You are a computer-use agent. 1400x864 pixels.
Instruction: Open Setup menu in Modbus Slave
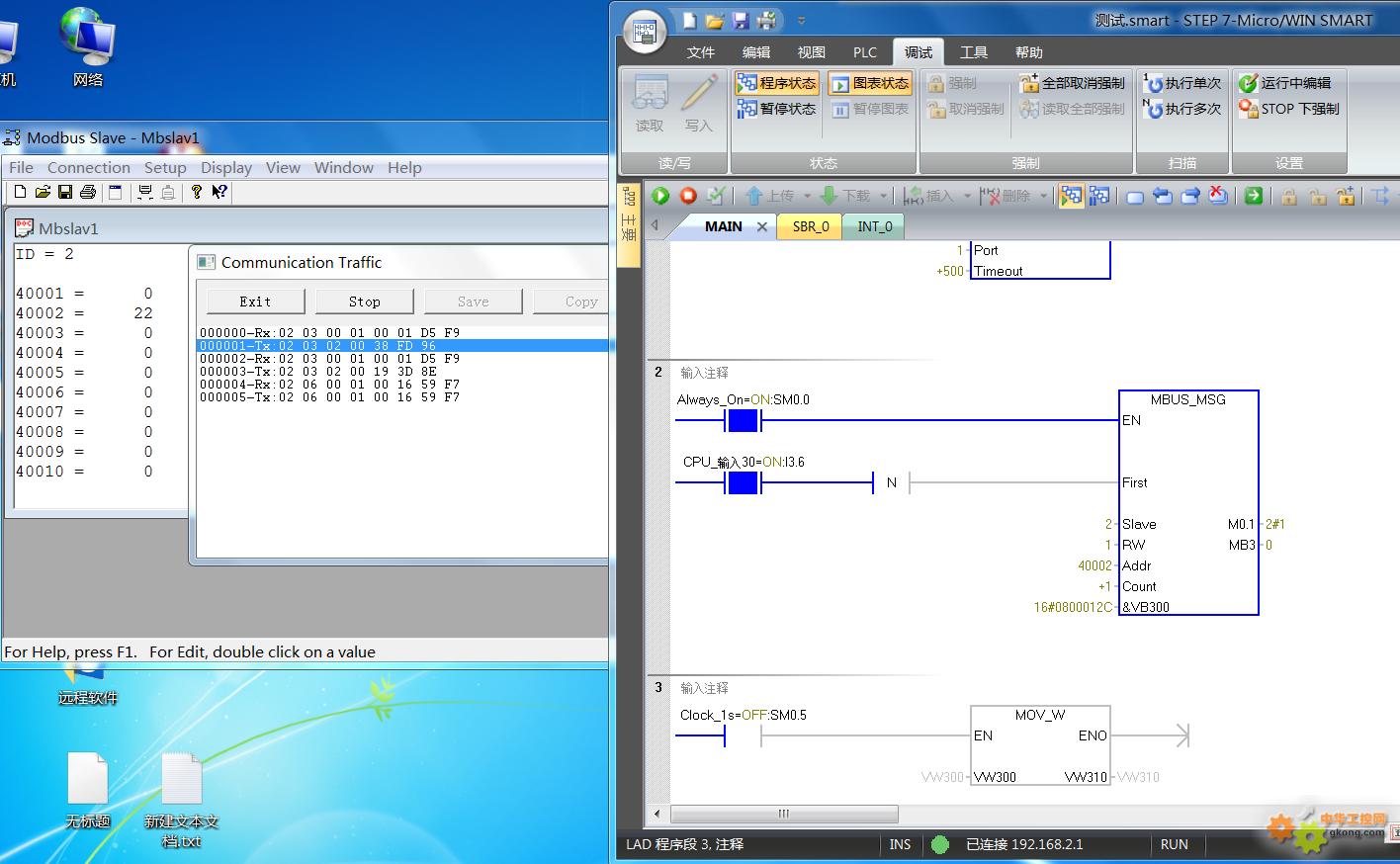[165, 168]
